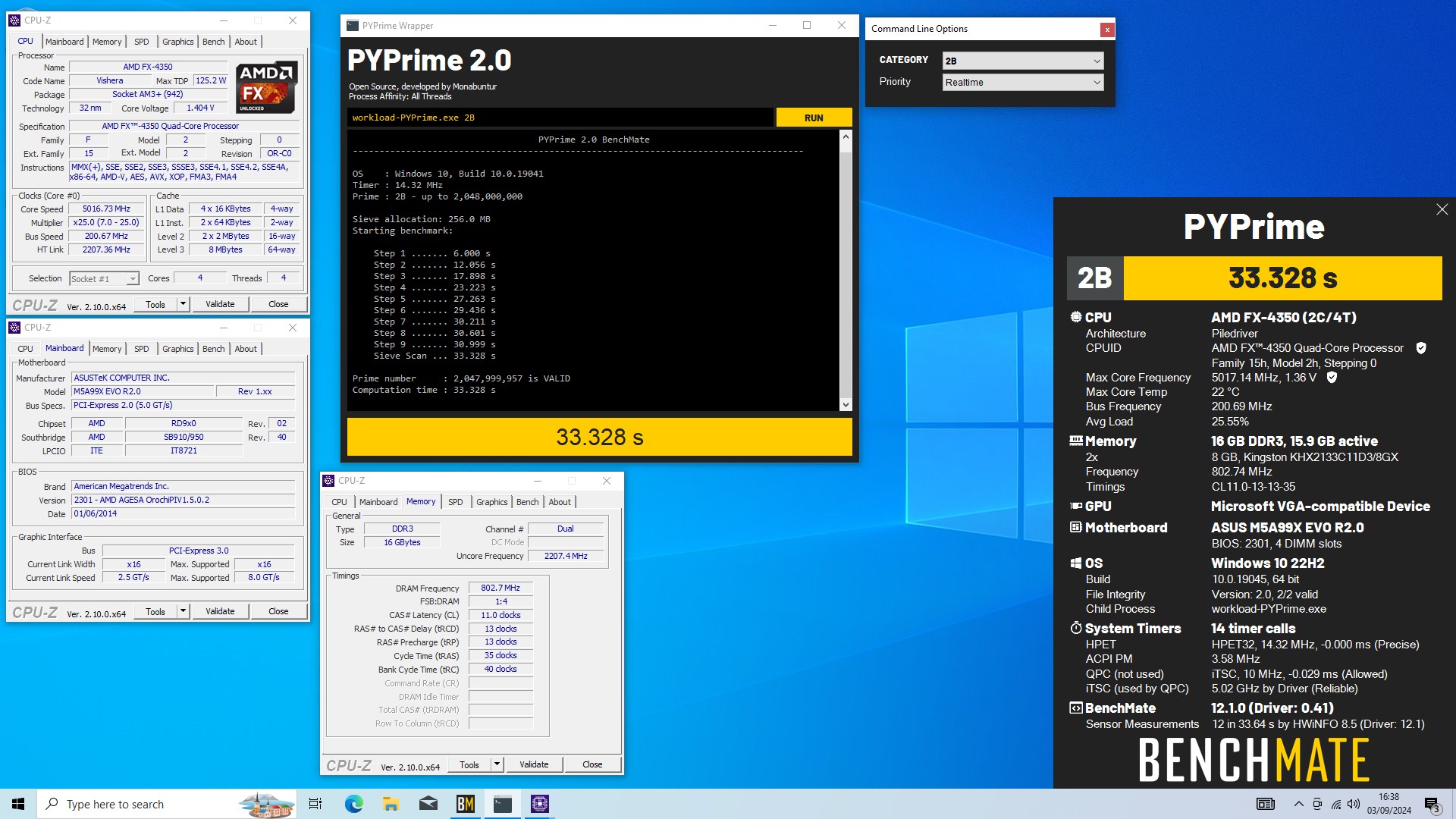Switch to Mainboard tab in top CPU-Z window
The image size is (1456, 819).
point(64,42)
